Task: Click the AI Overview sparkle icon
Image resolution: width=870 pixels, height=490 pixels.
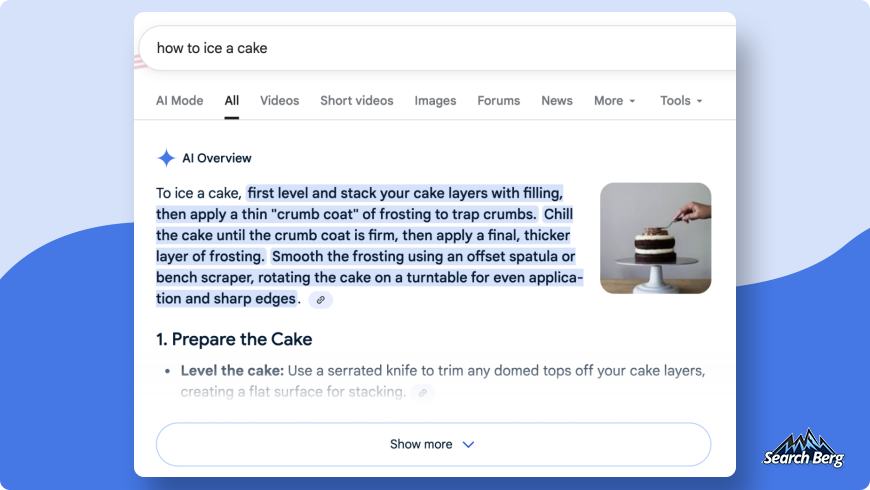Action: [166, 158]
